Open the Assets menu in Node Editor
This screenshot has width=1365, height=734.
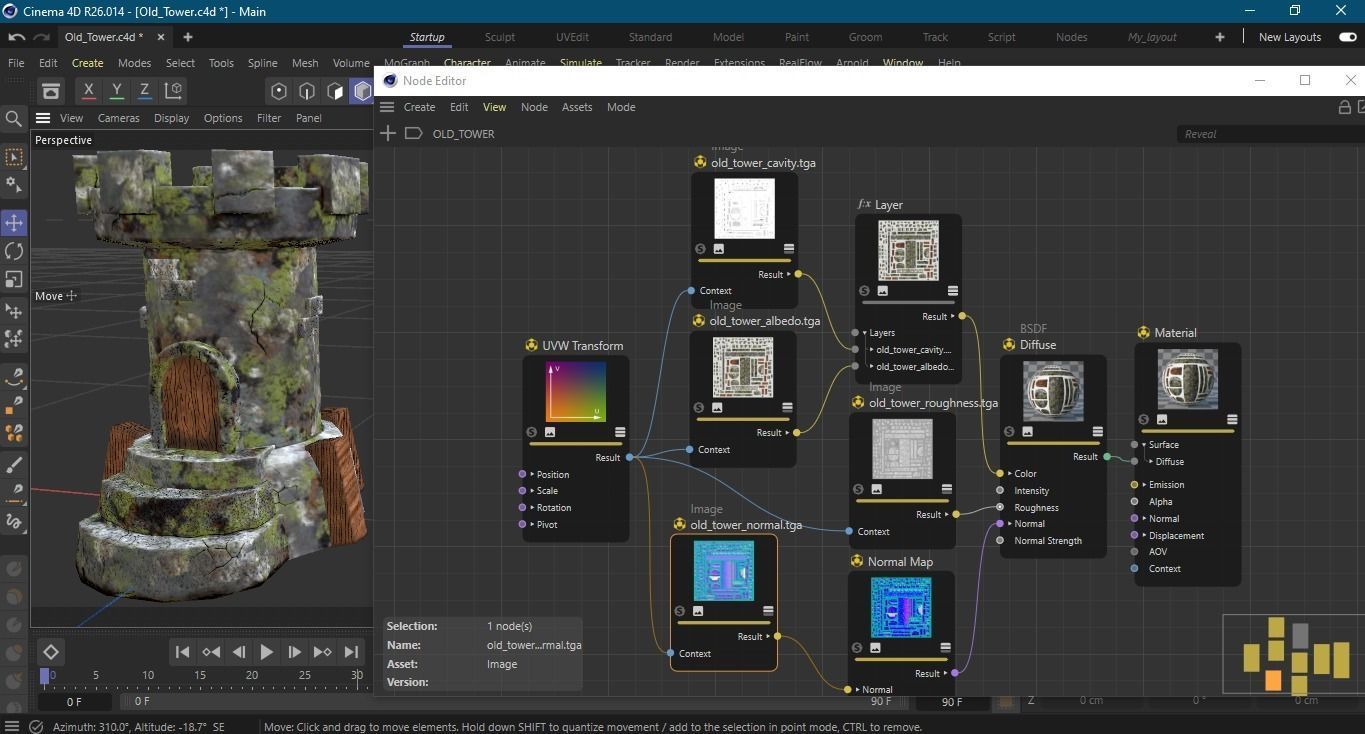tap(577, 107)
